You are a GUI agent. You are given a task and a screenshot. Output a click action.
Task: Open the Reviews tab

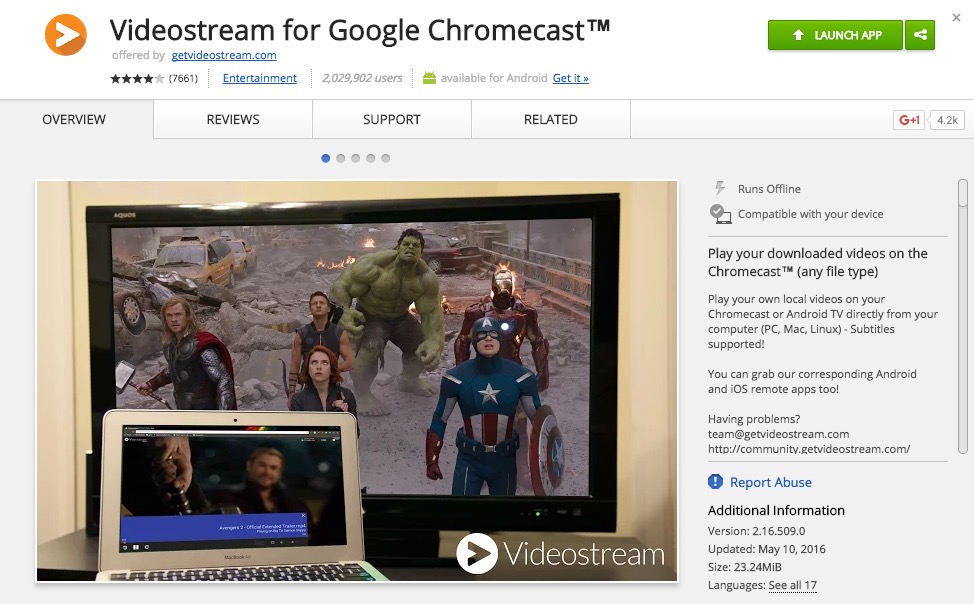point(233,119)
